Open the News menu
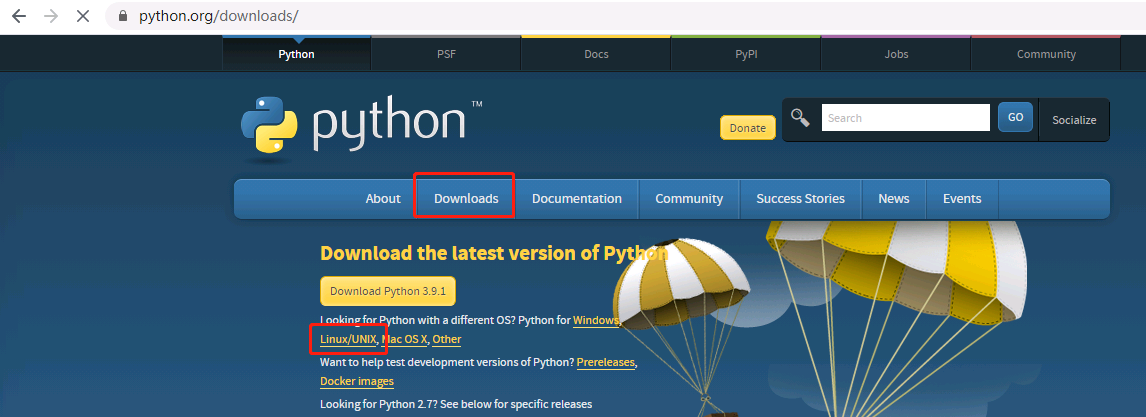Image resolution: width=1146 pixels, height=417 pixels. tap(894, 199)
